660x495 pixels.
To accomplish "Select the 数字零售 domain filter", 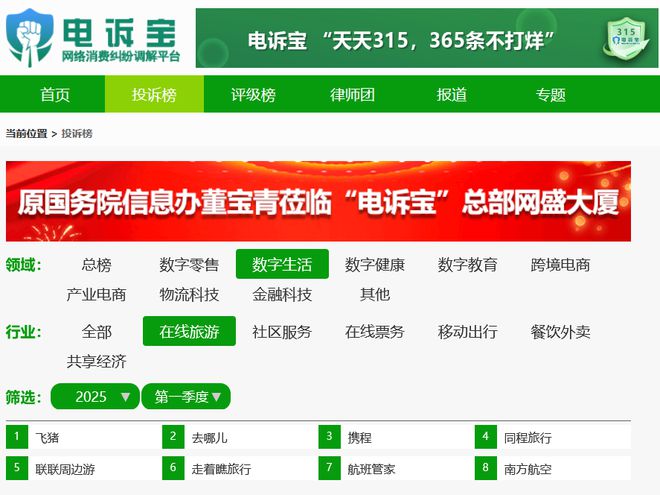I will point(189,264).
